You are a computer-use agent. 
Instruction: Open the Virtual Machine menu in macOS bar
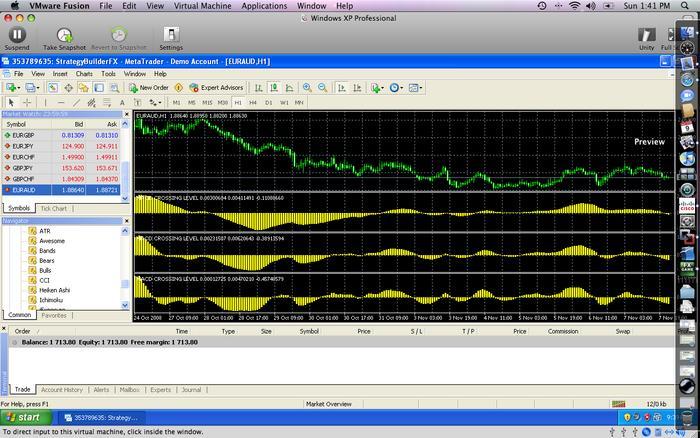coord(203,6)
